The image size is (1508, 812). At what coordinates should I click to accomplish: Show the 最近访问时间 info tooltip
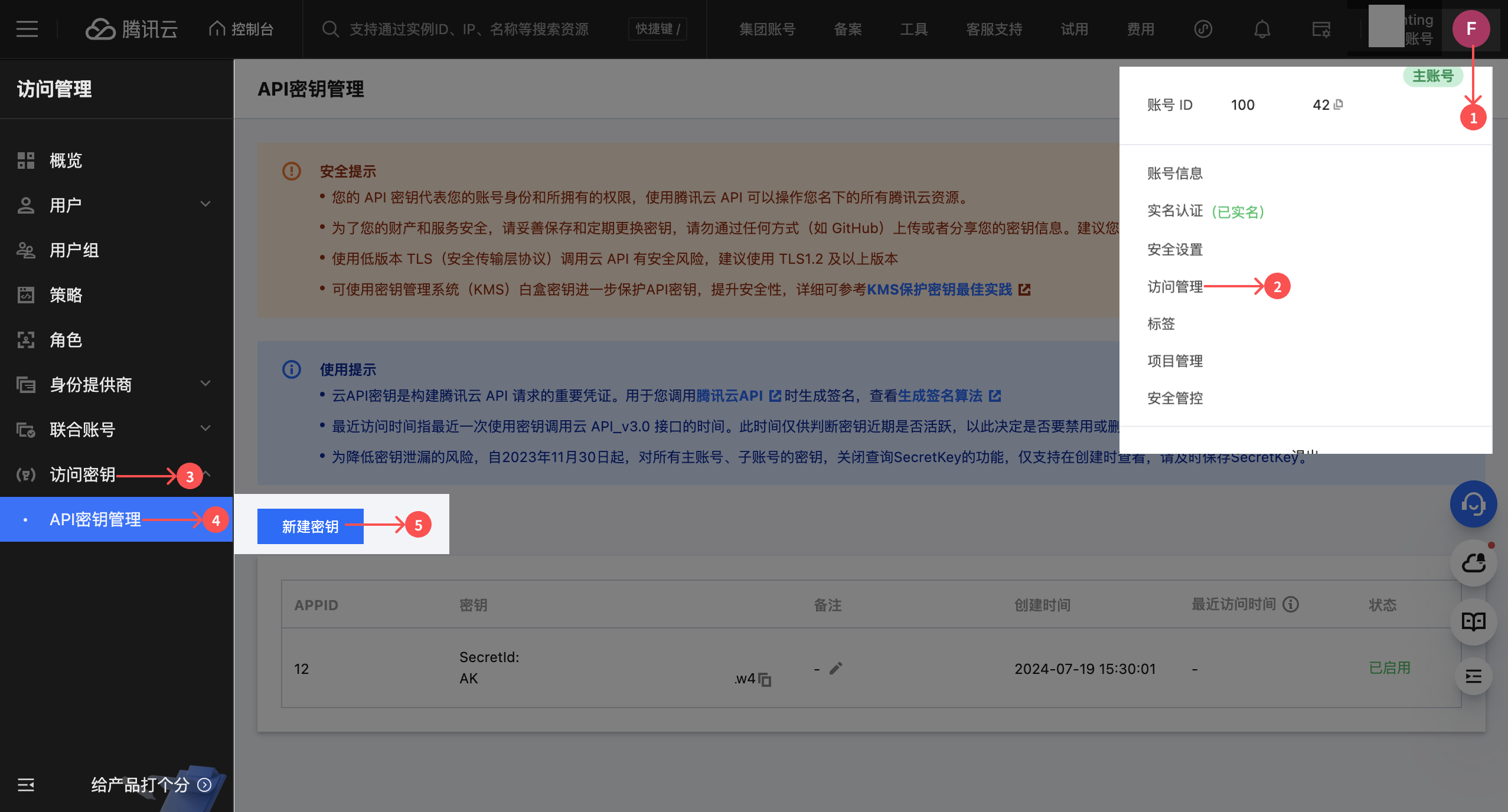[x=1290, y=604]
